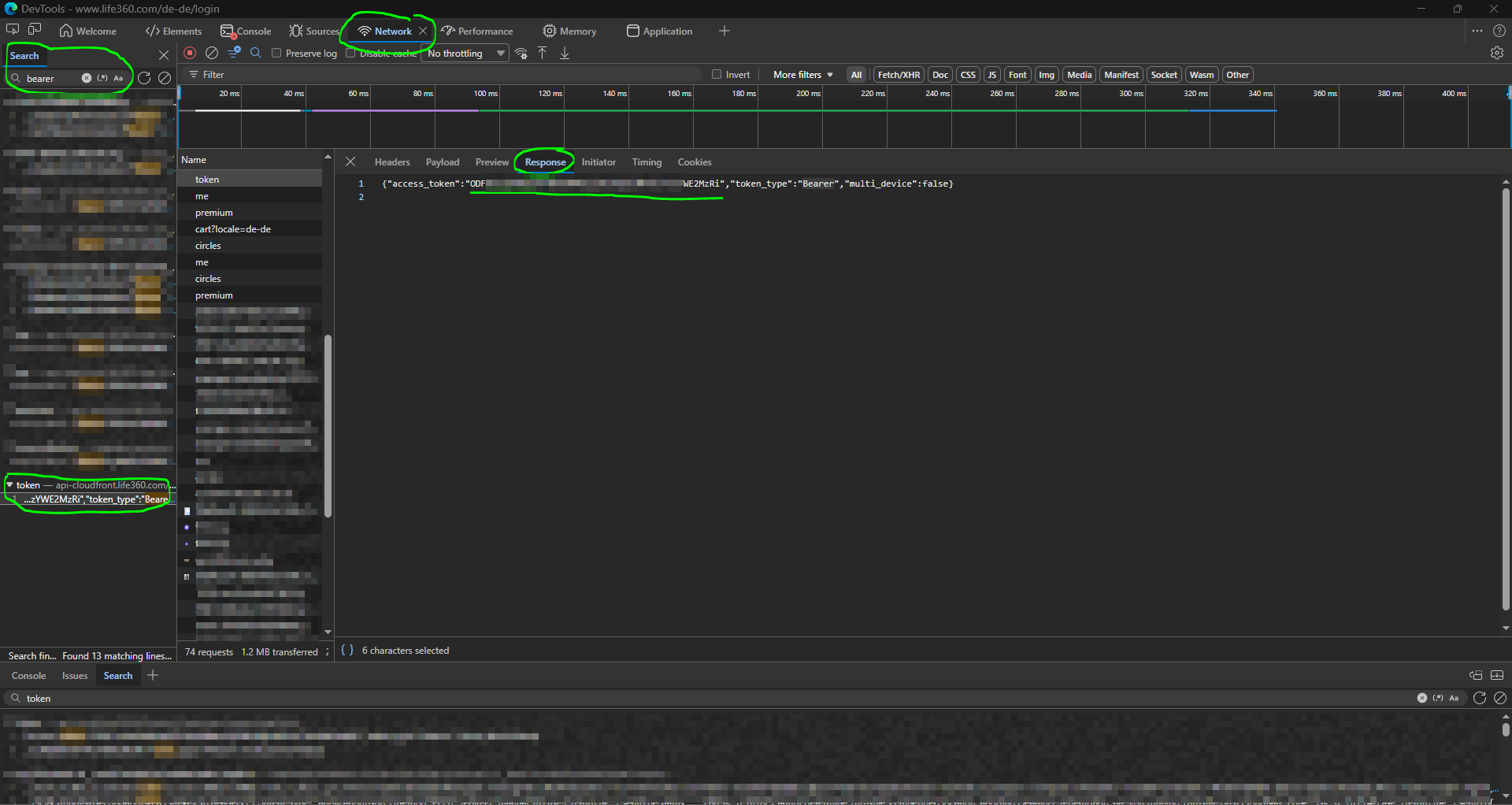Pretty-print the response with braces icon
1512x805 pixels.
(347, 650)
